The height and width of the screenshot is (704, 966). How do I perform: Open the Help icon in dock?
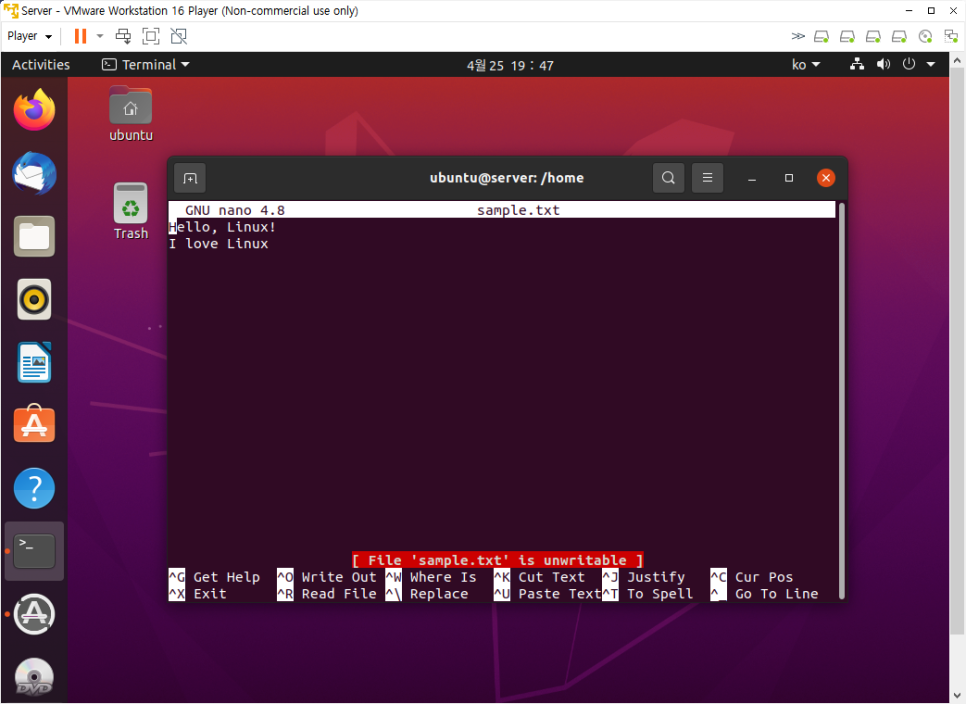click(34, 488)
